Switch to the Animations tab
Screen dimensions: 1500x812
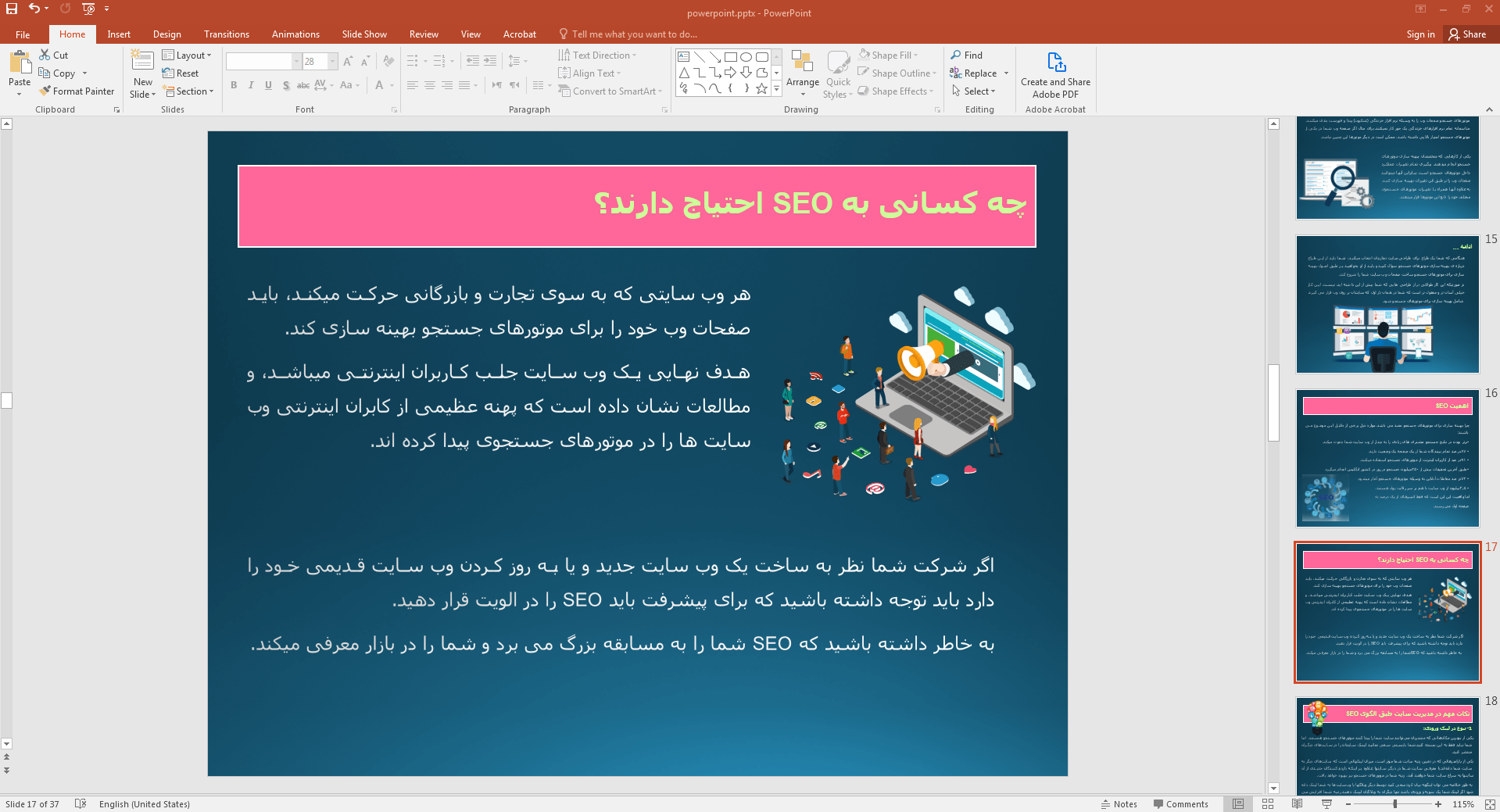pos(295,34)
